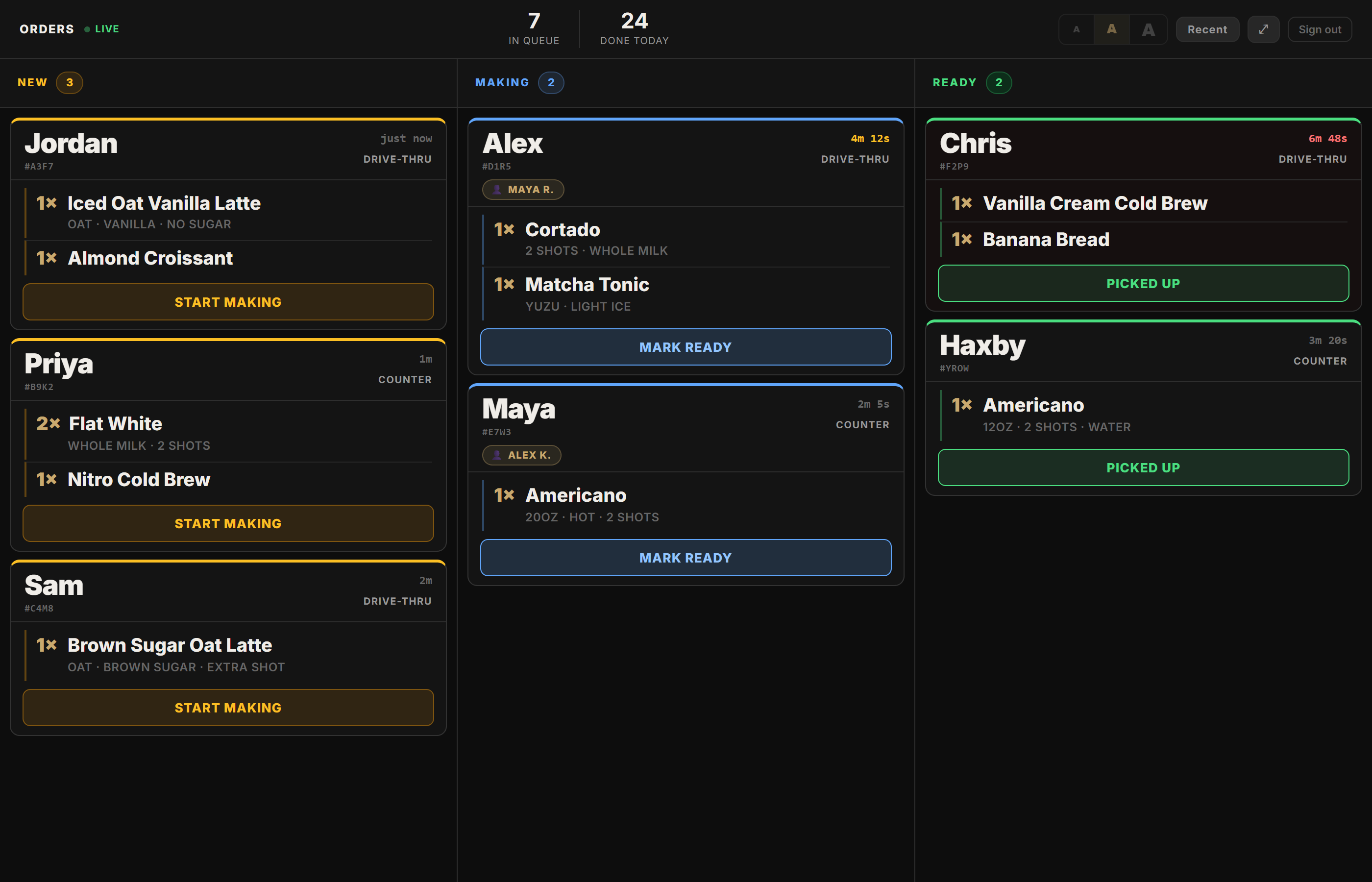Select the Flat White item
The width and height of the screenshot is (1372, 882).
coord(228,433)
